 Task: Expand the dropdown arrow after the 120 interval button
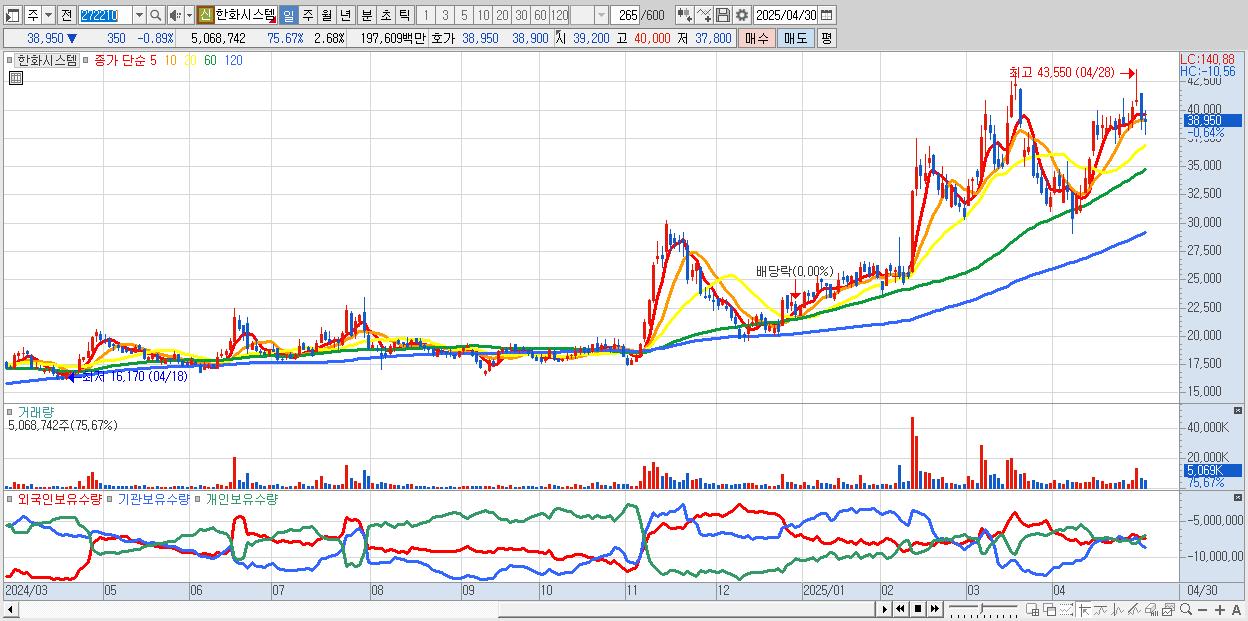[x=601, y=15]
